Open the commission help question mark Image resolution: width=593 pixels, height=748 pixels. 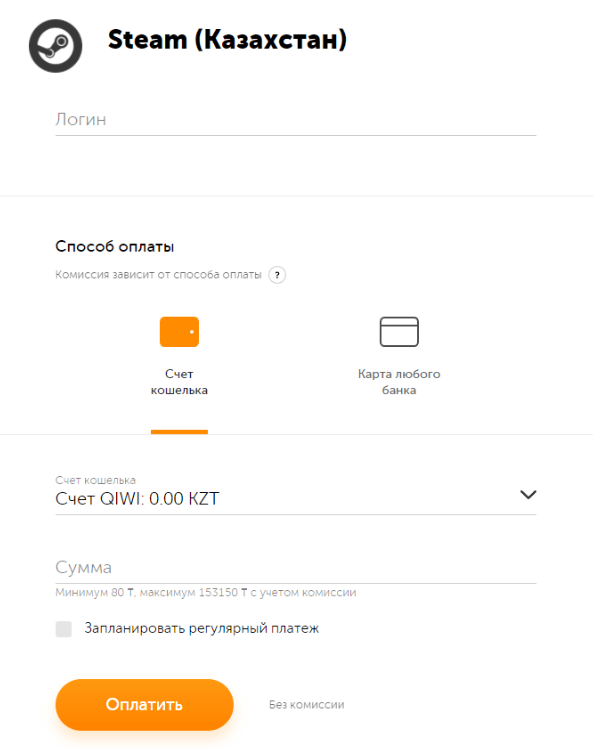[x=277, y=275]
